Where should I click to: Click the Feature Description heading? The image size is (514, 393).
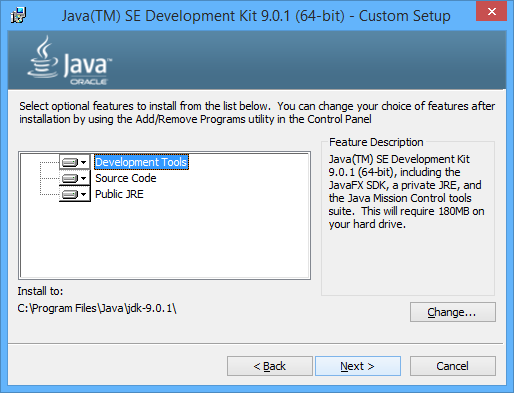point(376,142)
